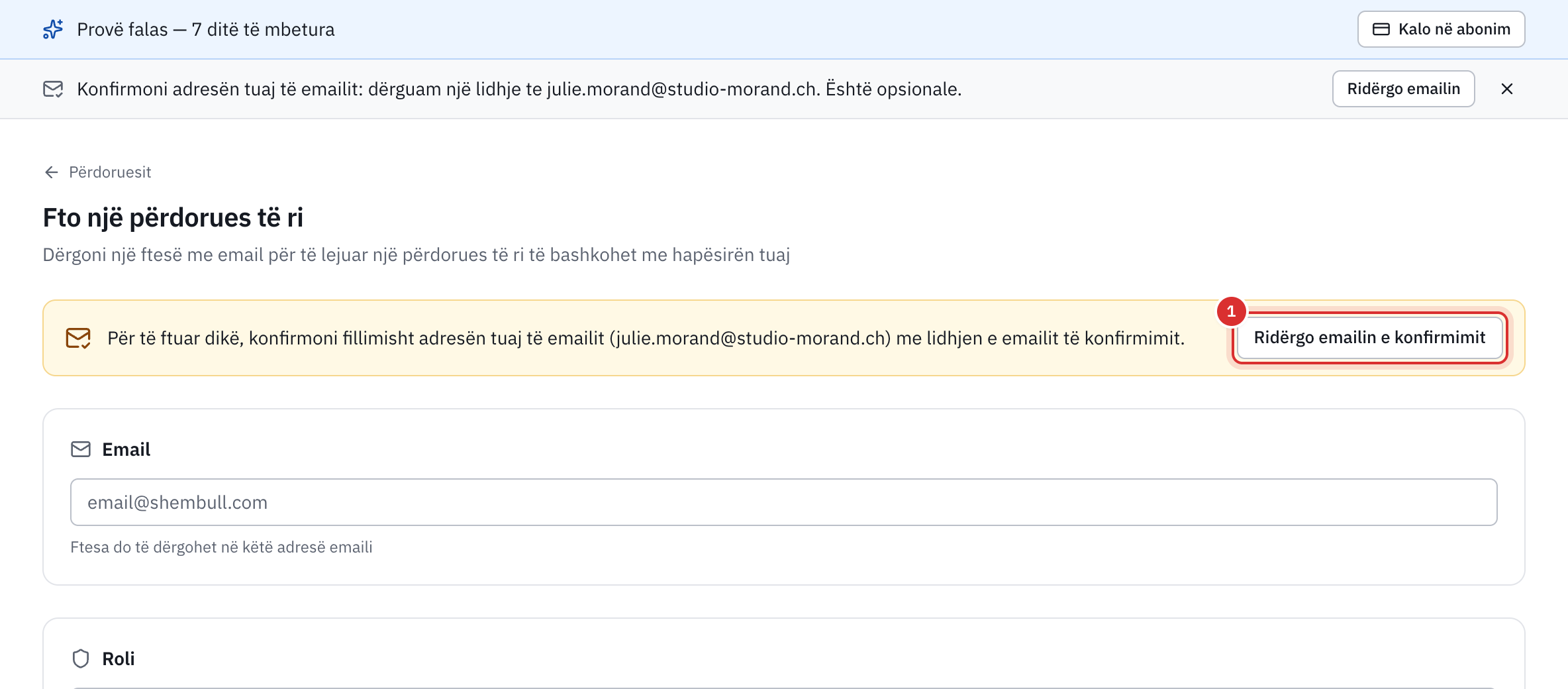Click the sparkle icon beside free trial text
This screenshot has width=1568, height=689.
tap(53, 29)
